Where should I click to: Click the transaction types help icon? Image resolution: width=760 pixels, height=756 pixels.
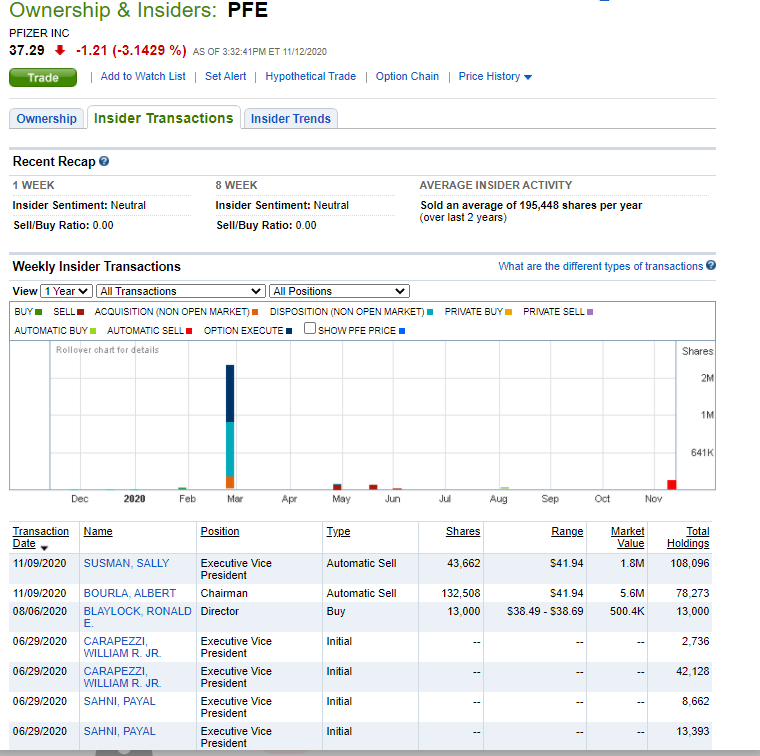tap(711, 265)
